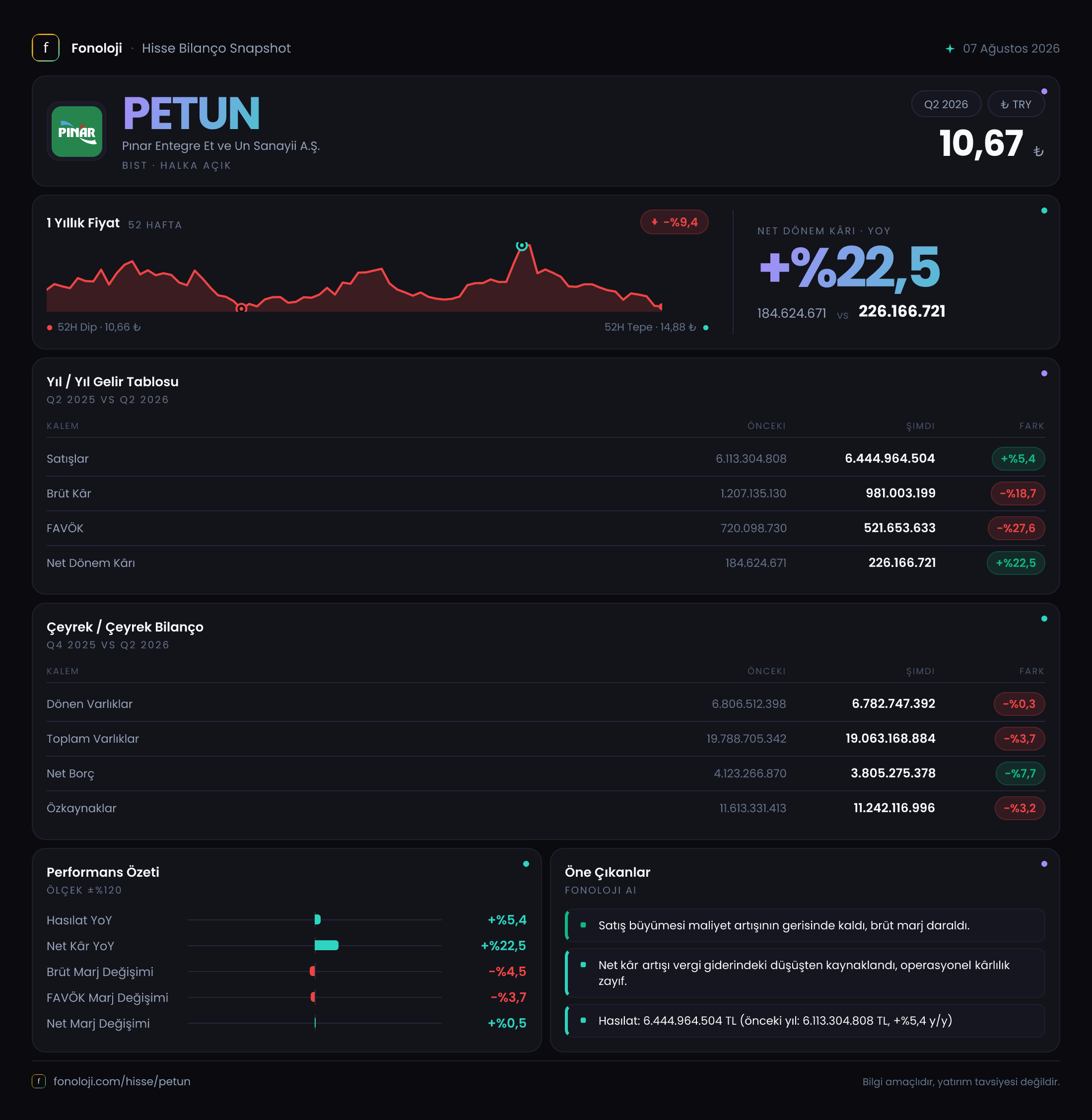This screenshot has width=1092, height=1120.
Task: Click the '52H Tepe · 14,88 ₺' label
Action: click(x=650, y=327)
